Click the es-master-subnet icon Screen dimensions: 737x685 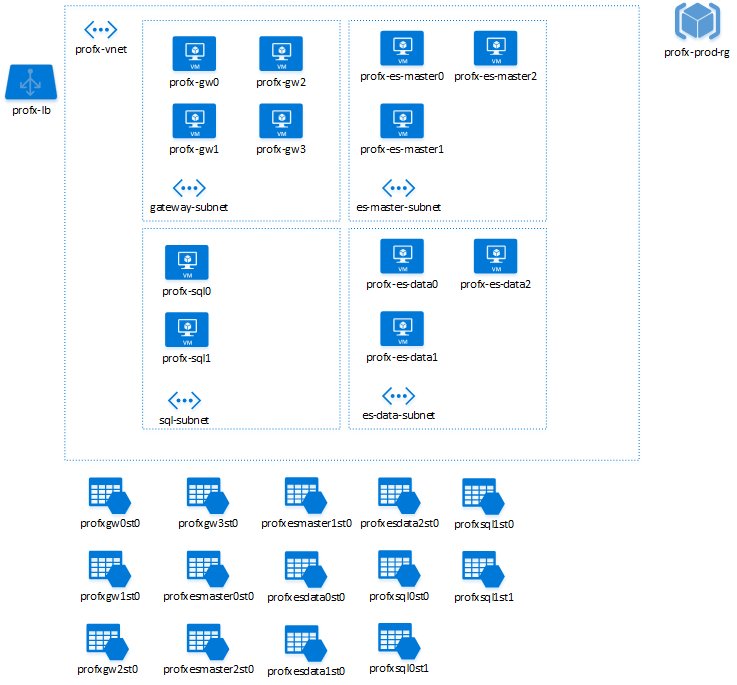399,188
